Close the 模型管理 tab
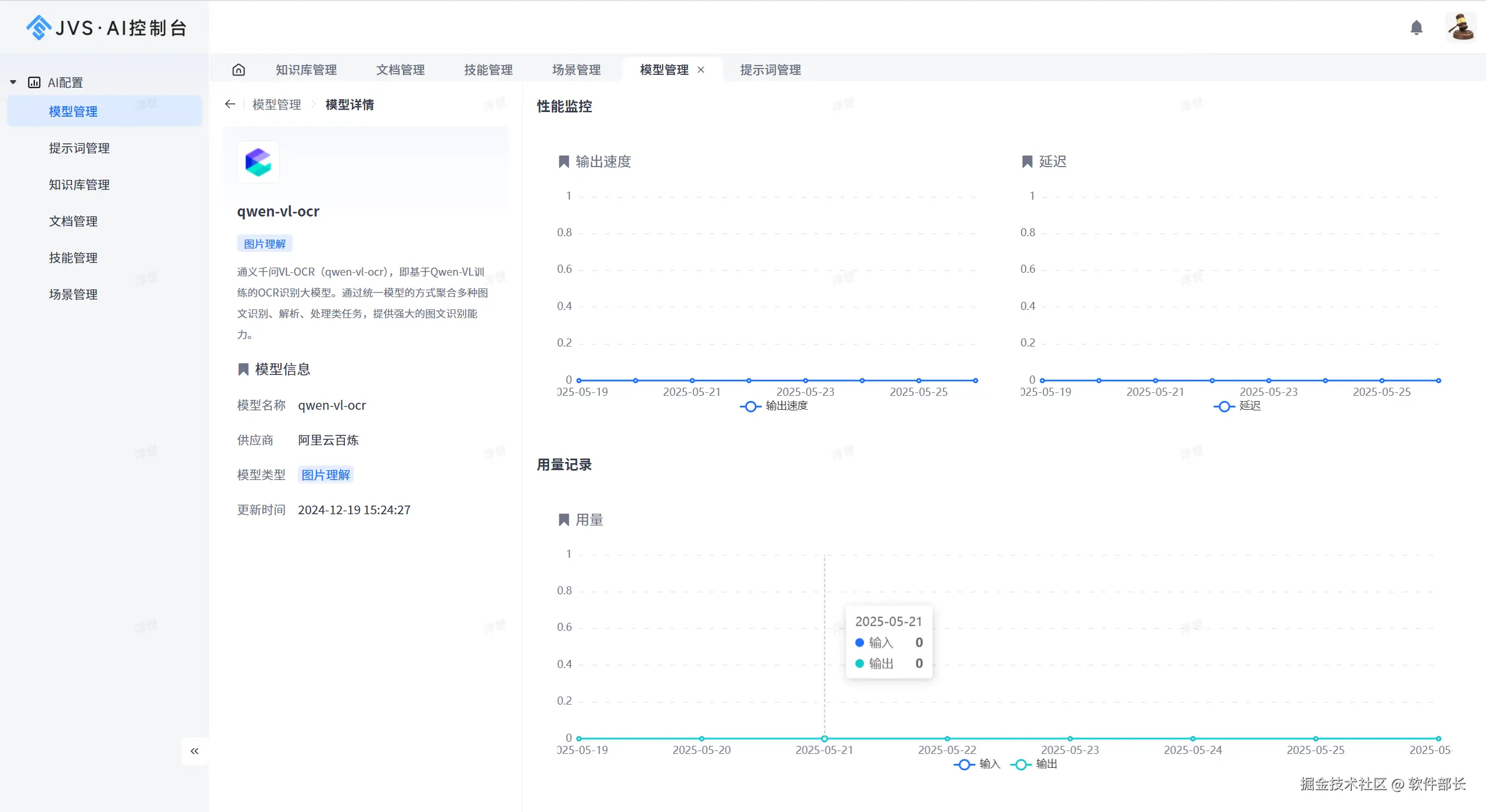The height and width of the screenshot is (812, 1486). pos(701,70)
